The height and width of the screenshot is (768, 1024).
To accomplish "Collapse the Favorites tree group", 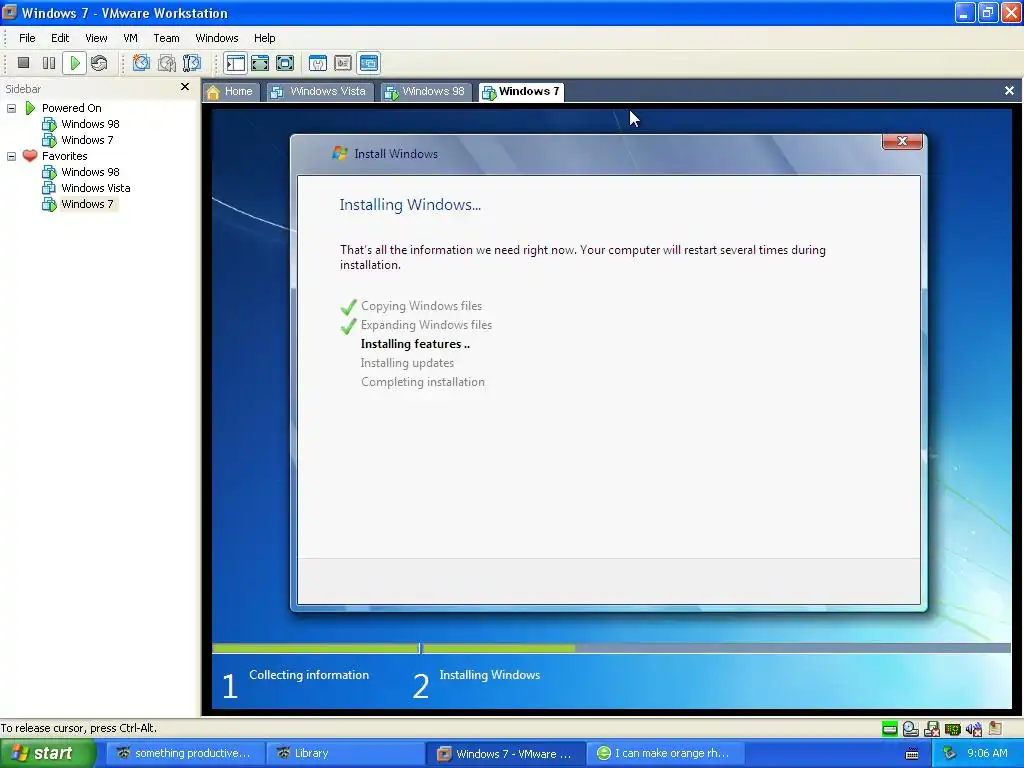I will [x=11, y=157].
